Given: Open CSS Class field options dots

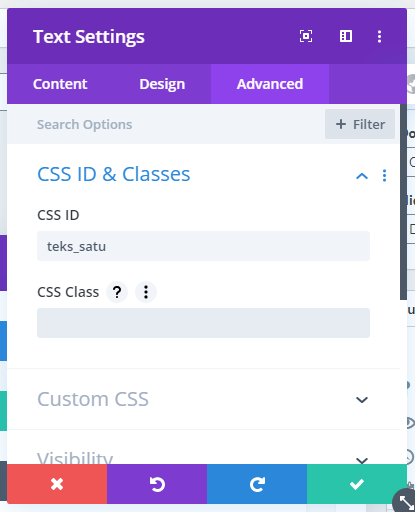Looking at the screenshot, I should 146,292.
